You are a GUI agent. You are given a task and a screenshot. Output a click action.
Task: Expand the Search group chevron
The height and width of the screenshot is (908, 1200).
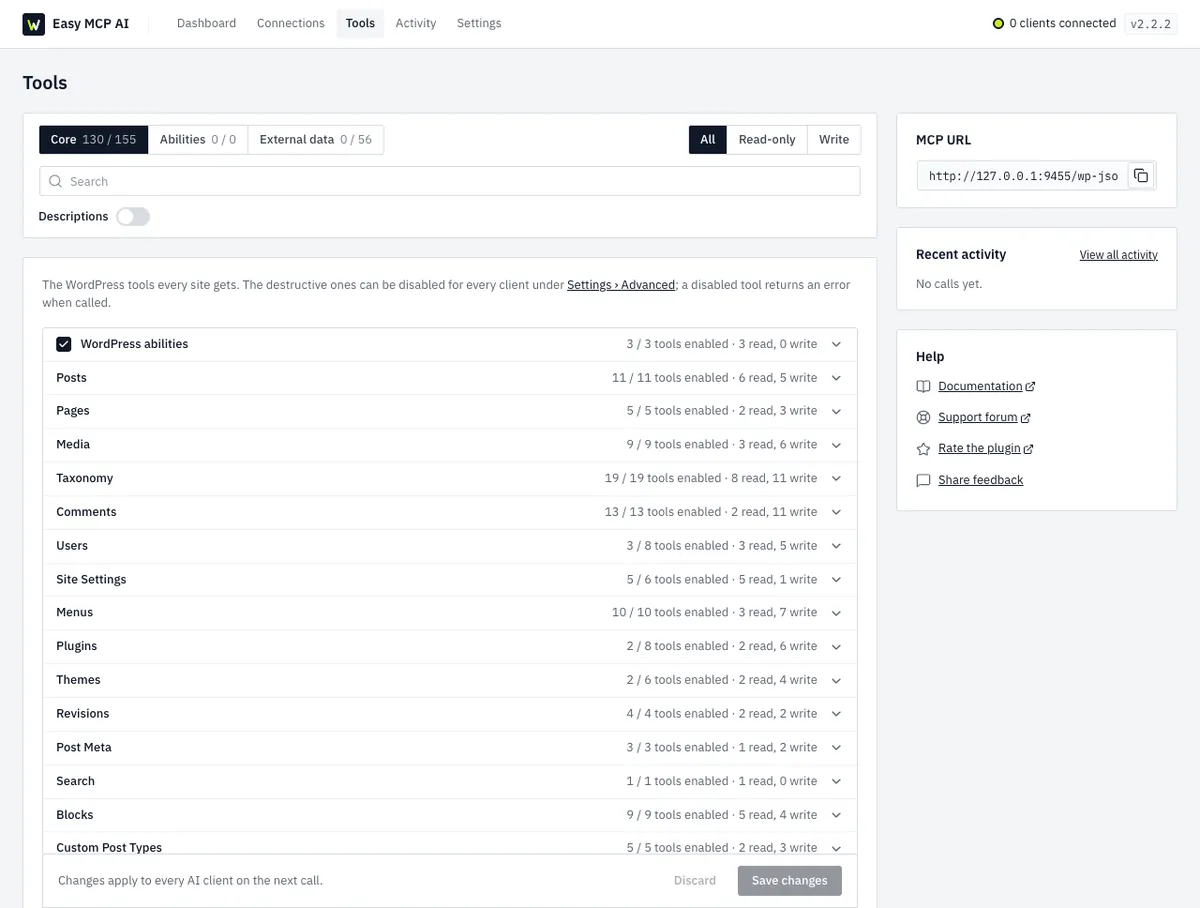(836, 781)
